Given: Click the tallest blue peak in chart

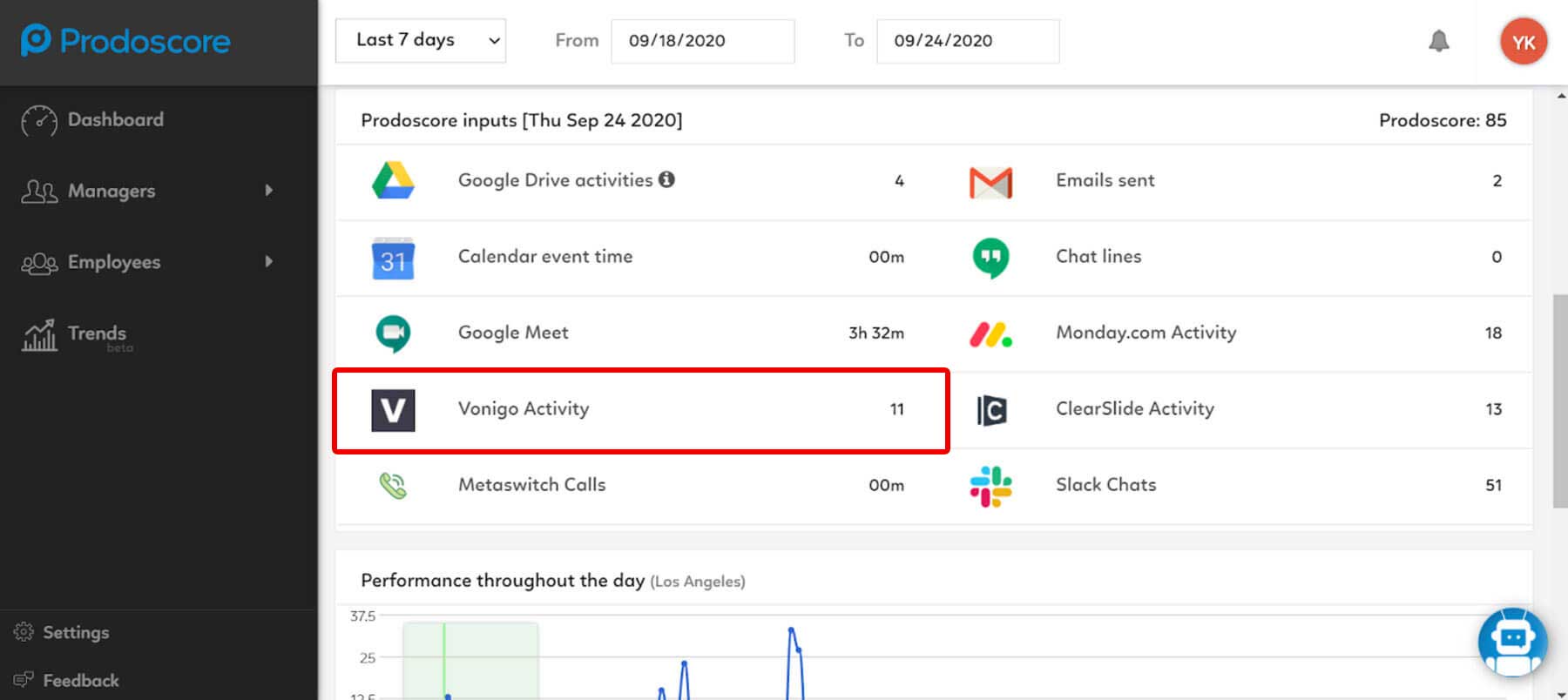Looking at the screenshot, I should click(791, 629).
